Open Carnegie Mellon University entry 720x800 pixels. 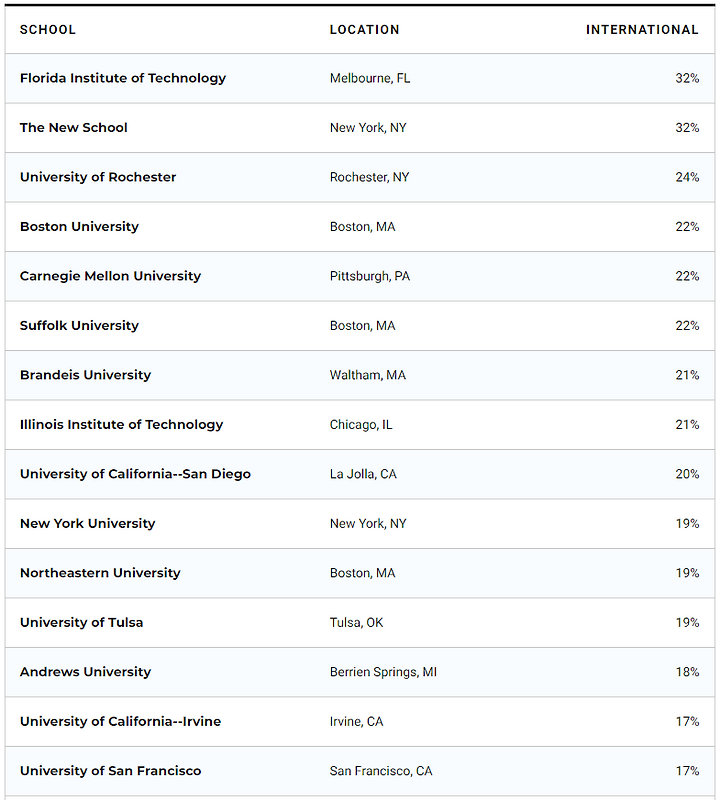(x=110, y=276)
